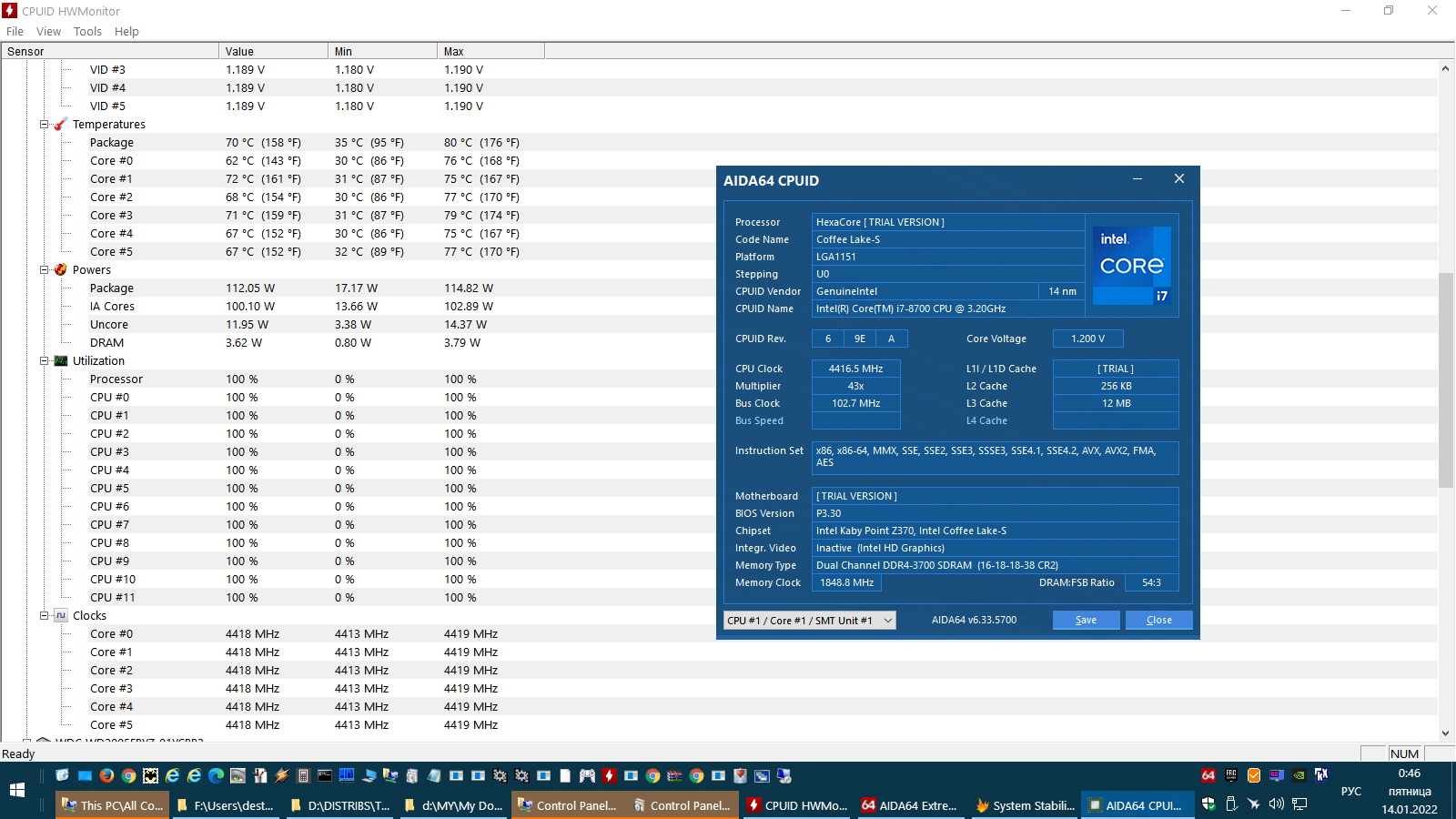Collapse the Utilization tree node
Image resolution: width=1456 pixels, height=819 pixels.
click(x=44, y=361)
